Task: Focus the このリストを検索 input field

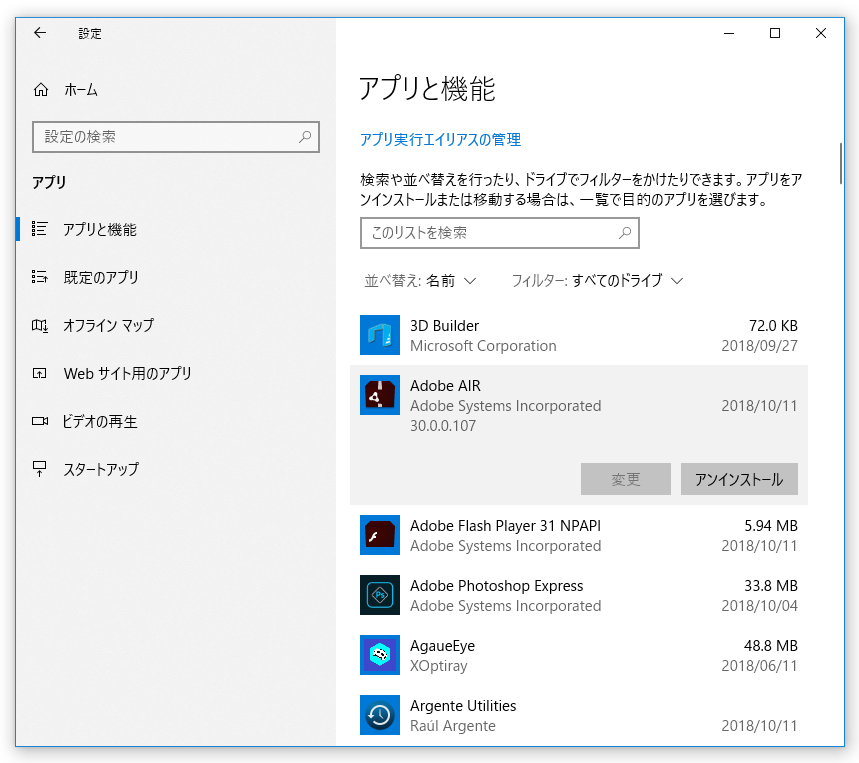Action: (500, 233)
